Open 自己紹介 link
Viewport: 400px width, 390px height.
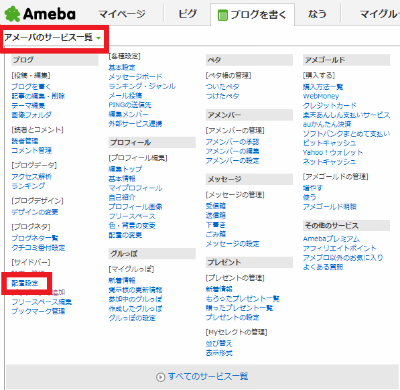click(x=122, y=197)
